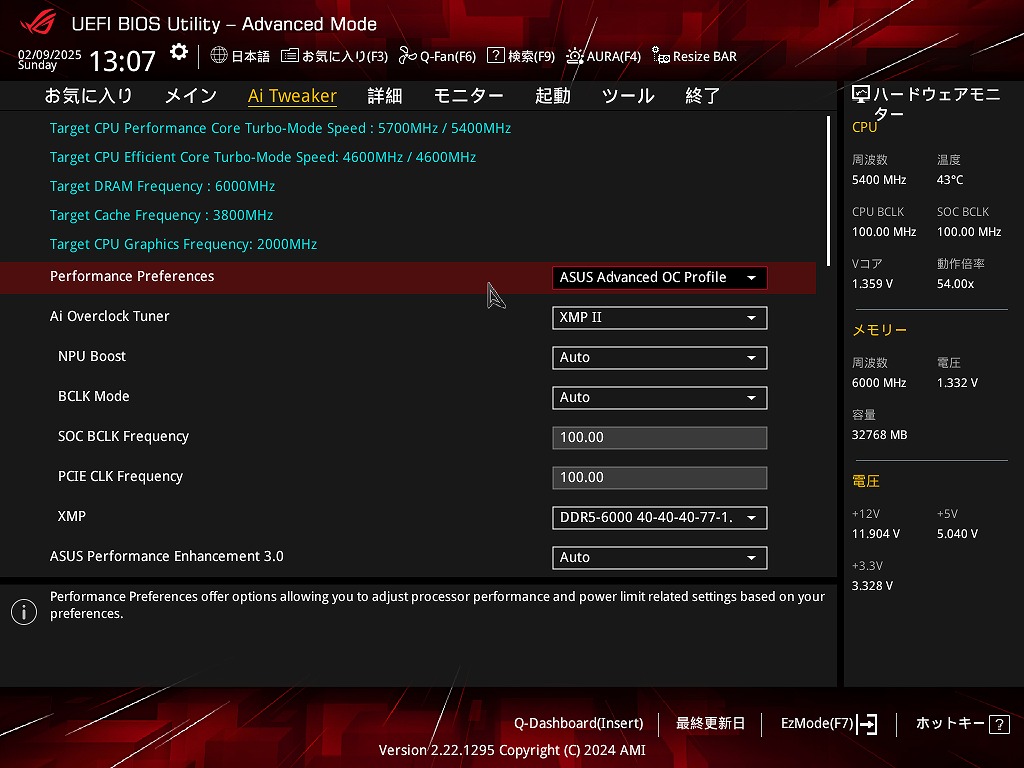Screen dimensions: 1024x768
Task: Click +12V reading 11.904 V
Action: 876,534
